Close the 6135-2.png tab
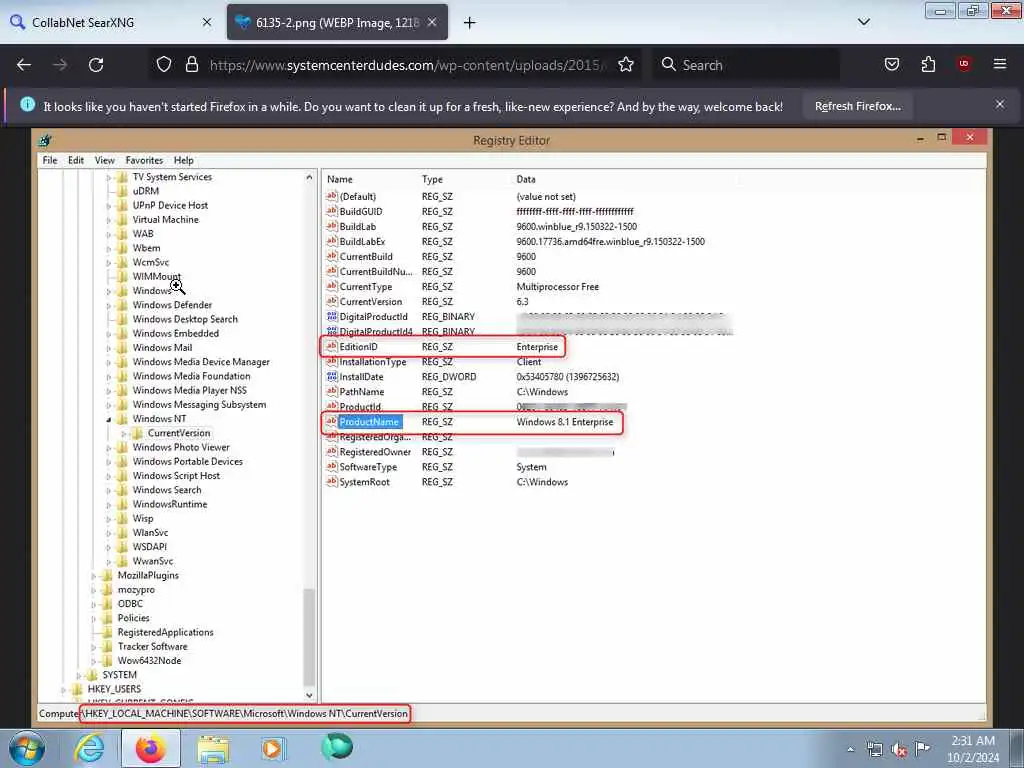The height and width of the screenshot is (768, 1024). (432, 22)
